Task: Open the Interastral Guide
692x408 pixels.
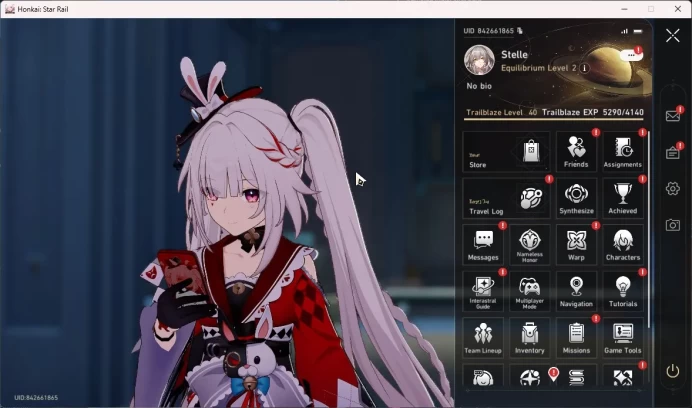Action: coord(483,291)
